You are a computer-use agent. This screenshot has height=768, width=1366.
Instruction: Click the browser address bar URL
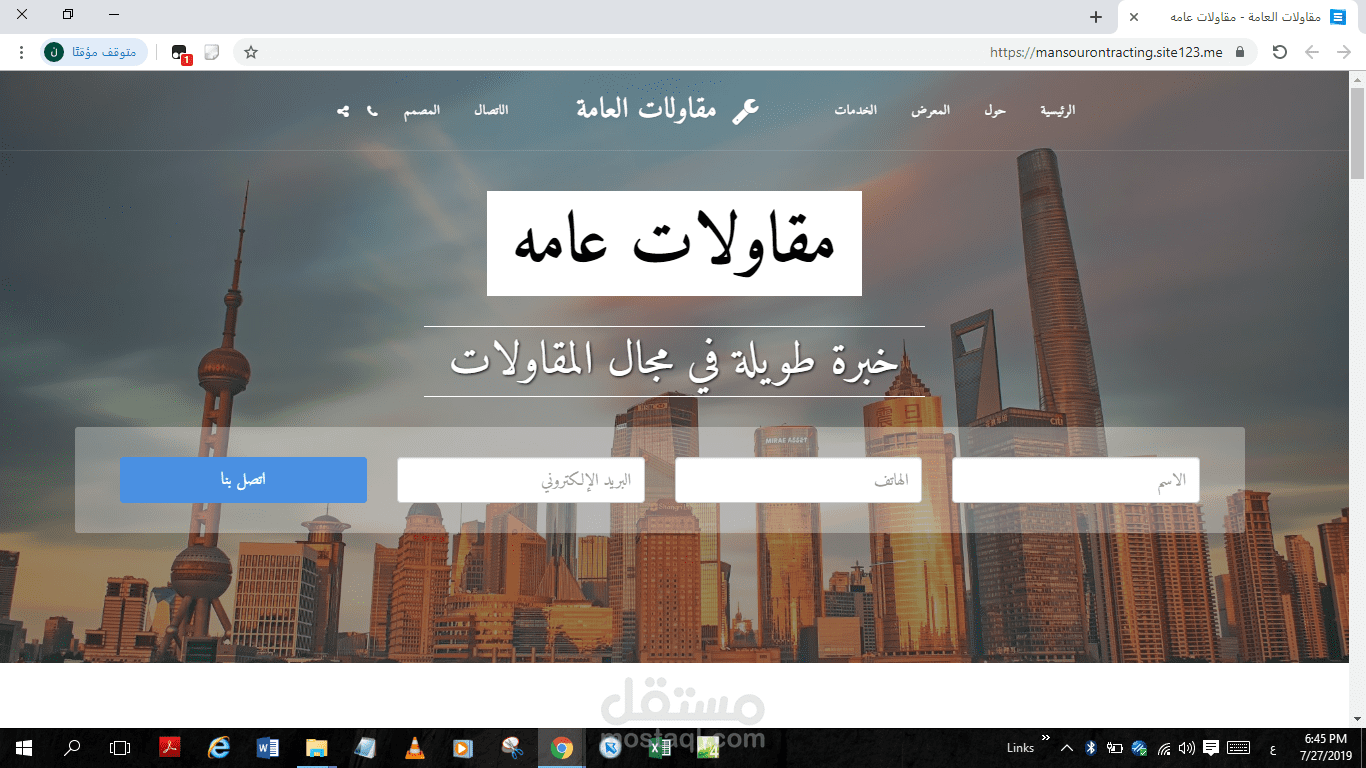(1106, 52)
